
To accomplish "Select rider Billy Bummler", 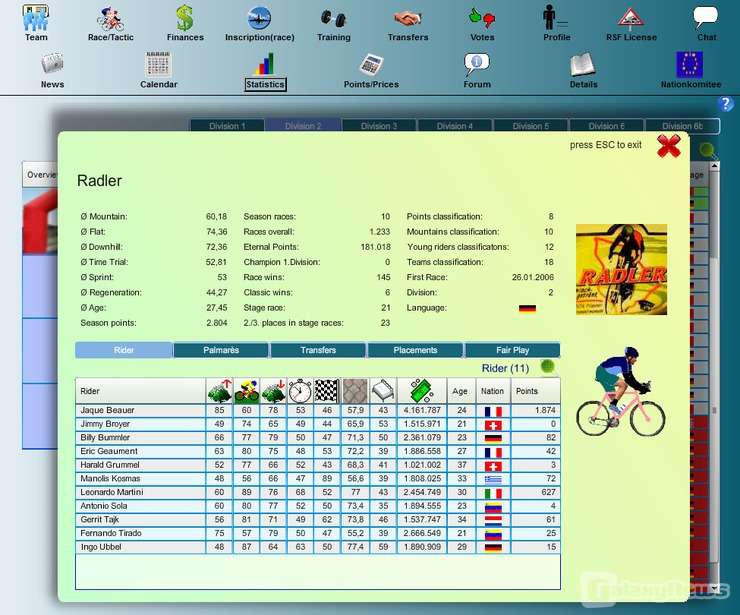I will coord(318,438).
